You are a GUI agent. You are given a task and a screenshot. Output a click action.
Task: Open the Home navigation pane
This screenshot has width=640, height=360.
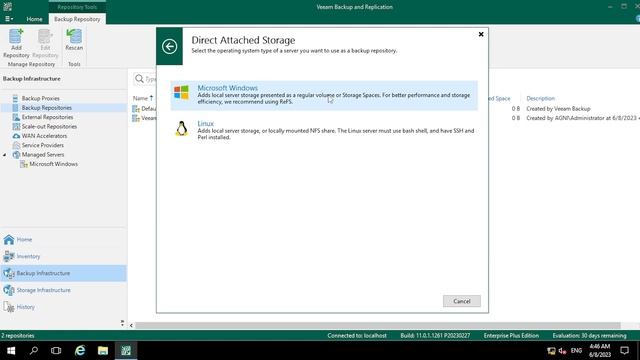(x=63, y=240)
